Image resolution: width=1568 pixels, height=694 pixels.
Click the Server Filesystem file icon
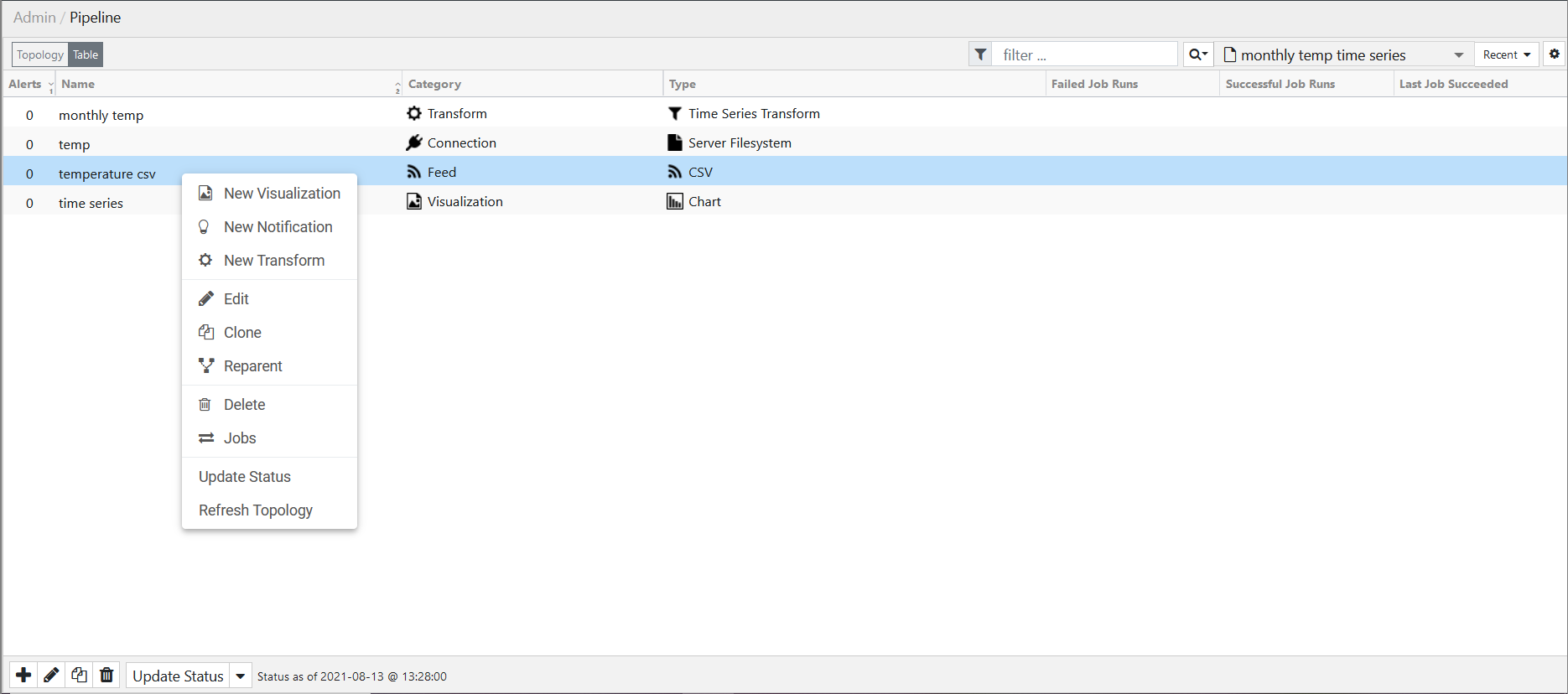[675, 142]
